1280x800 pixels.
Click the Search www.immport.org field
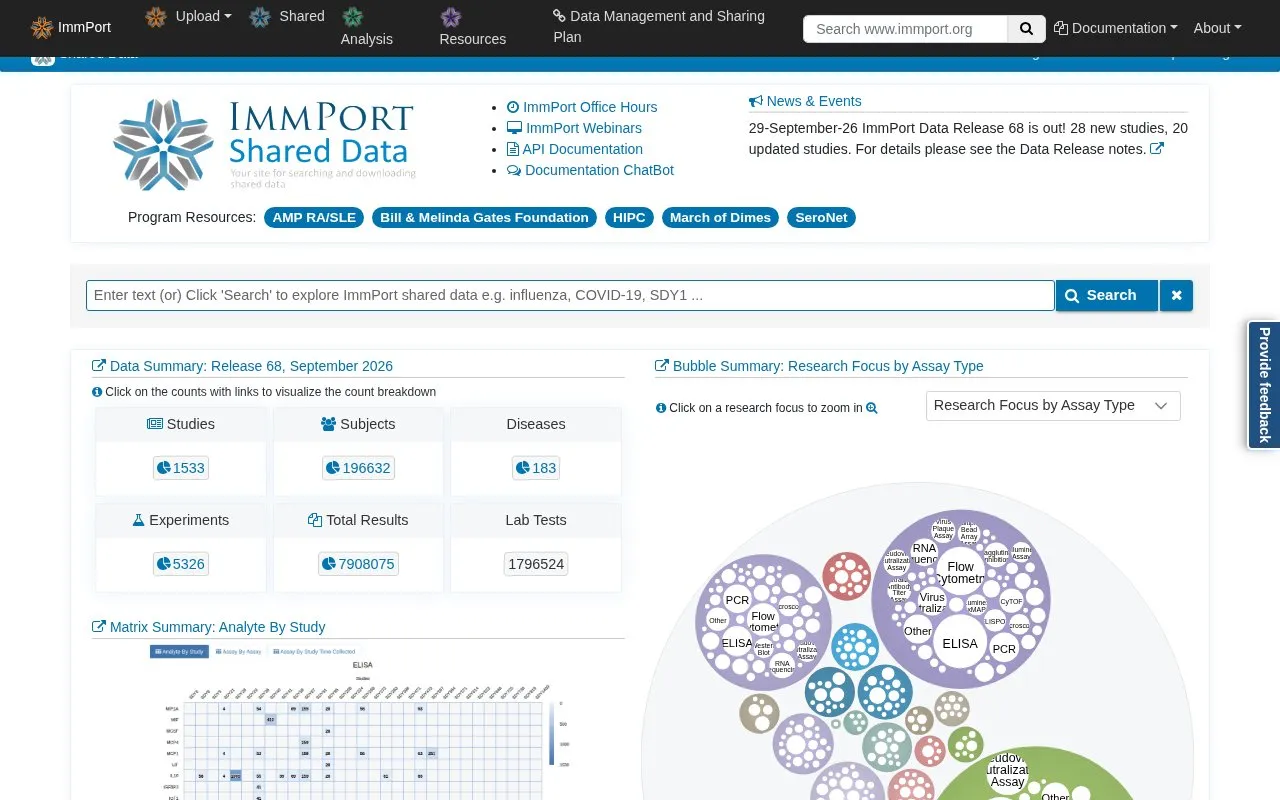[905, 29]
